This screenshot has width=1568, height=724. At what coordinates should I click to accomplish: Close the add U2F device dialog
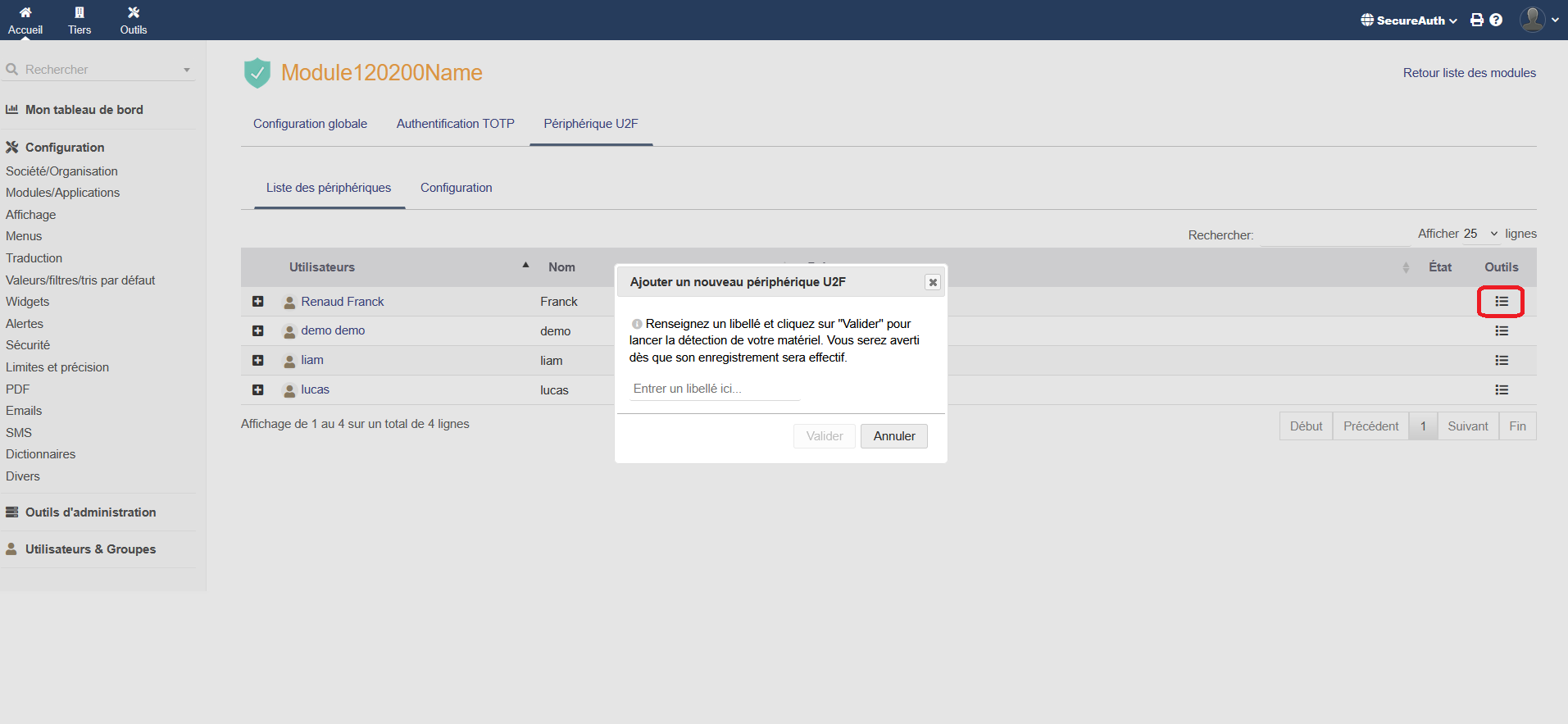[x=932, y=282]
